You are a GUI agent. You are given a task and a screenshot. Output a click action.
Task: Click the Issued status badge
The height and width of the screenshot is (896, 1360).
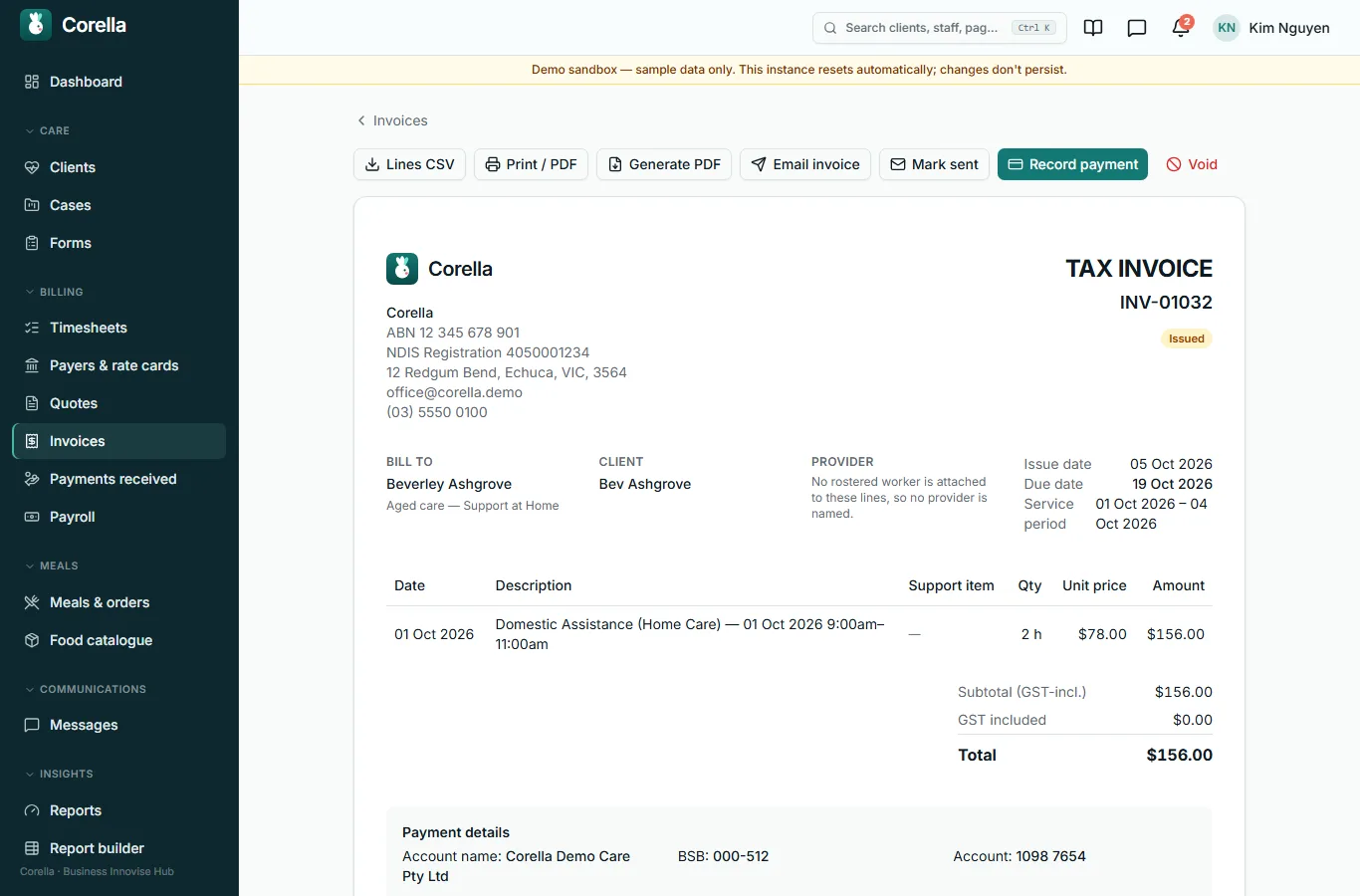point(1186,338)
